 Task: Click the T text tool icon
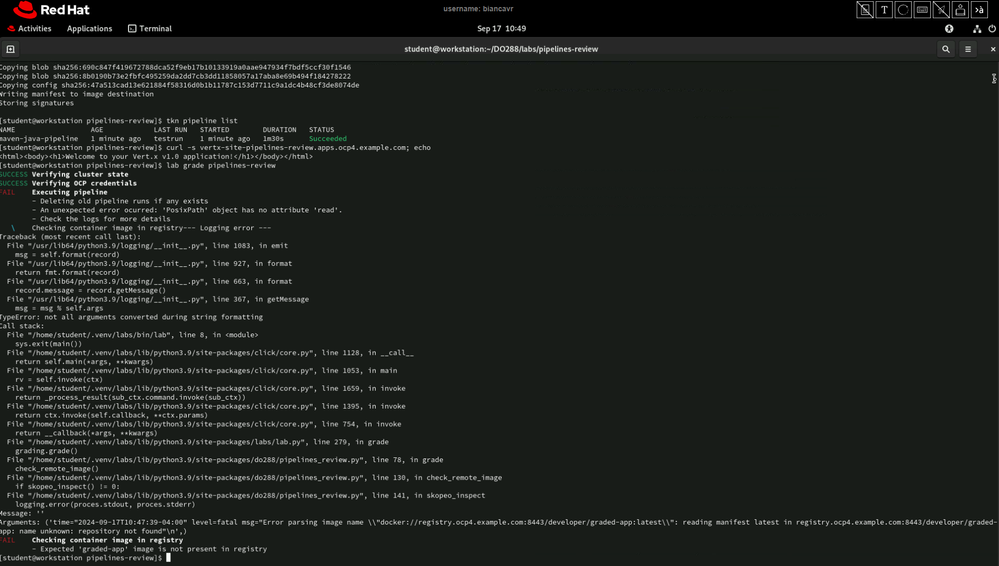[884, 10]
